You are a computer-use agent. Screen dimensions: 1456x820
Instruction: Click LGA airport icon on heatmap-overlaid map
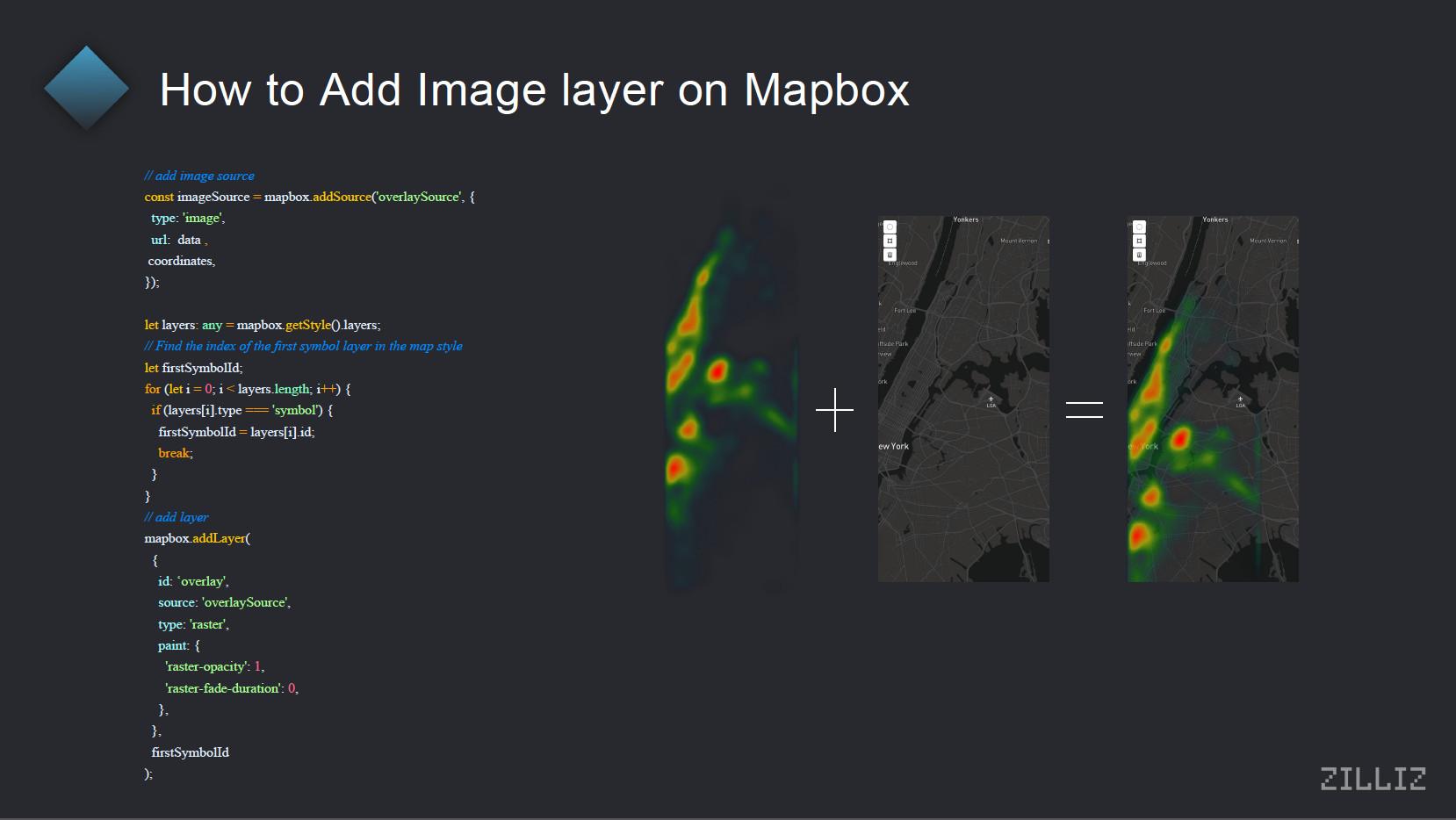[1240, 401]
